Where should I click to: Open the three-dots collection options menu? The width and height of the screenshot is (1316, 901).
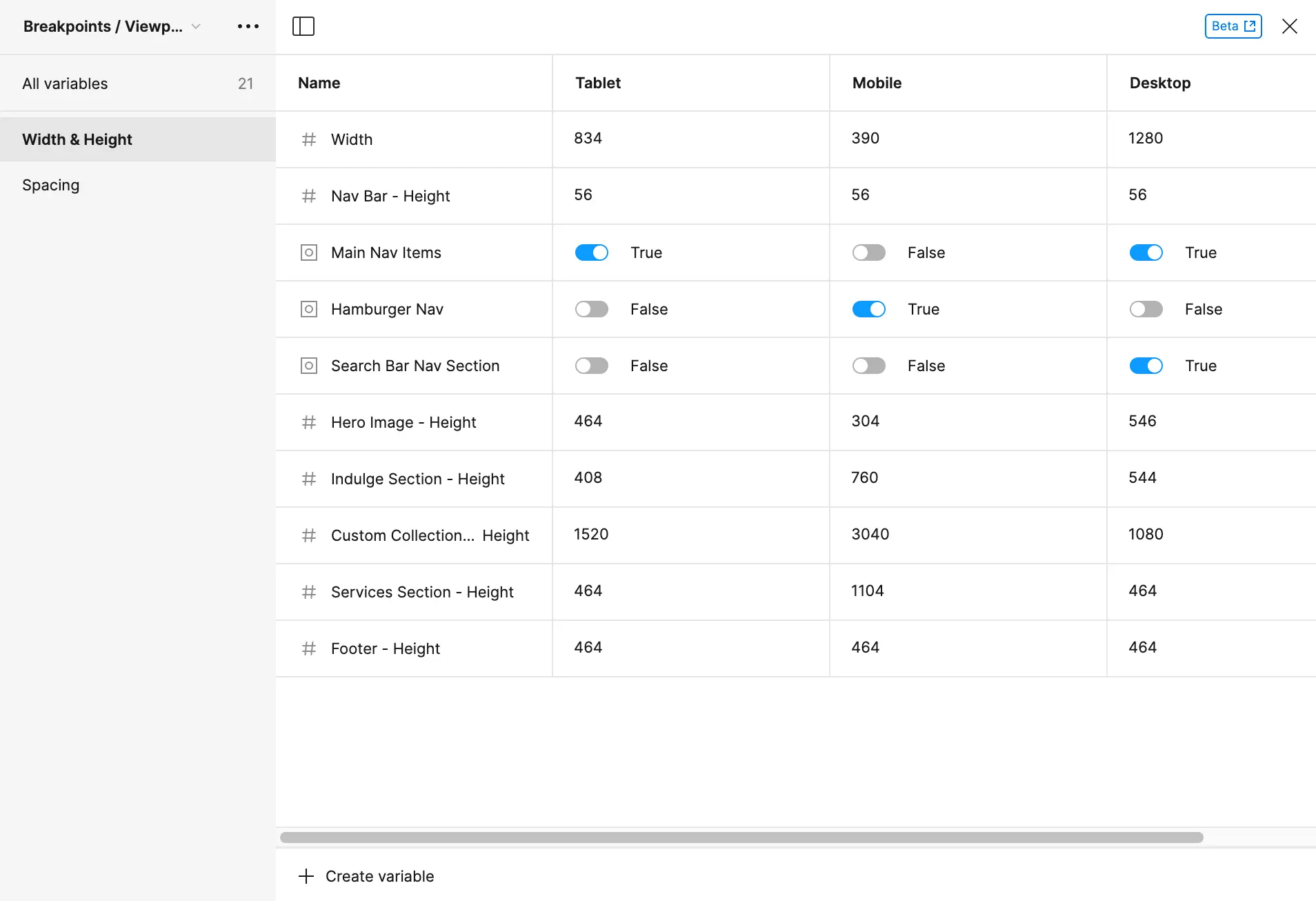(248, 26)
